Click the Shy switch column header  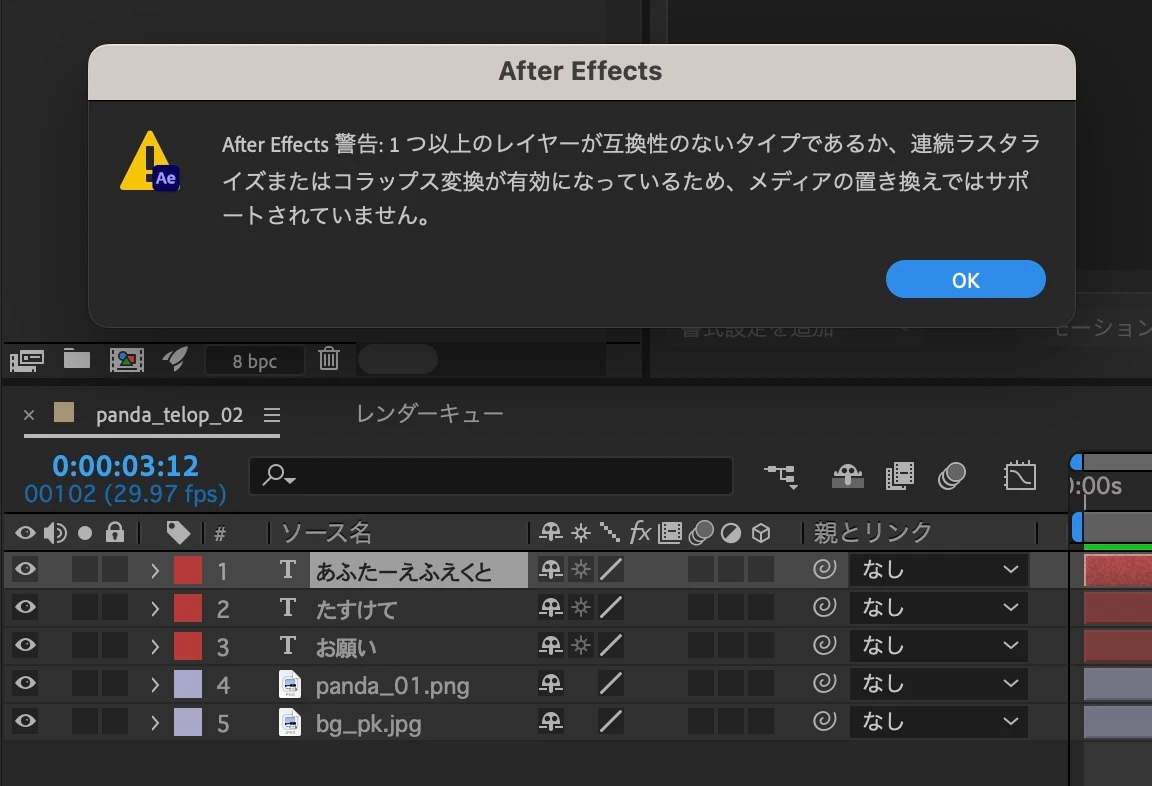(x=551, y=533)
